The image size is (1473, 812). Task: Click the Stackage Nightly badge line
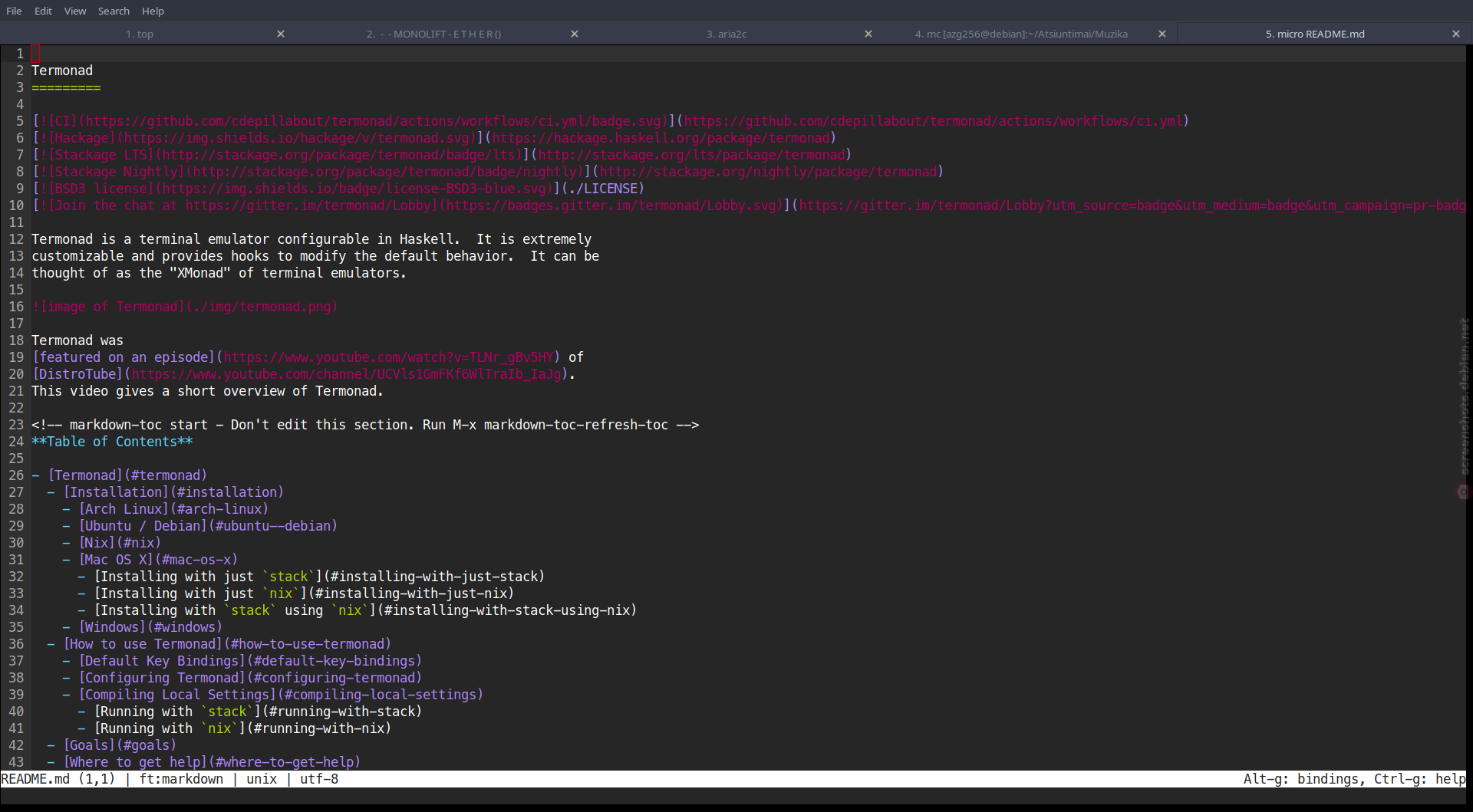[488, 172]
